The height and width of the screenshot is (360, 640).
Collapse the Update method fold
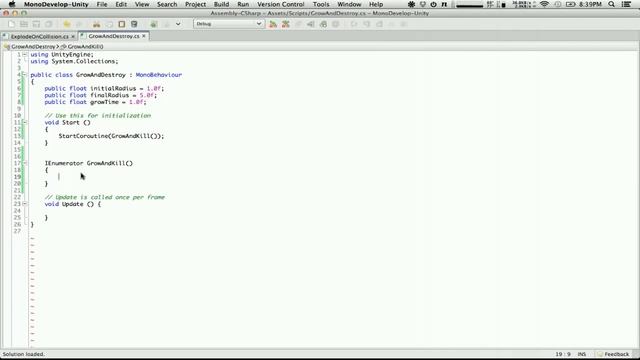point(25,204)
